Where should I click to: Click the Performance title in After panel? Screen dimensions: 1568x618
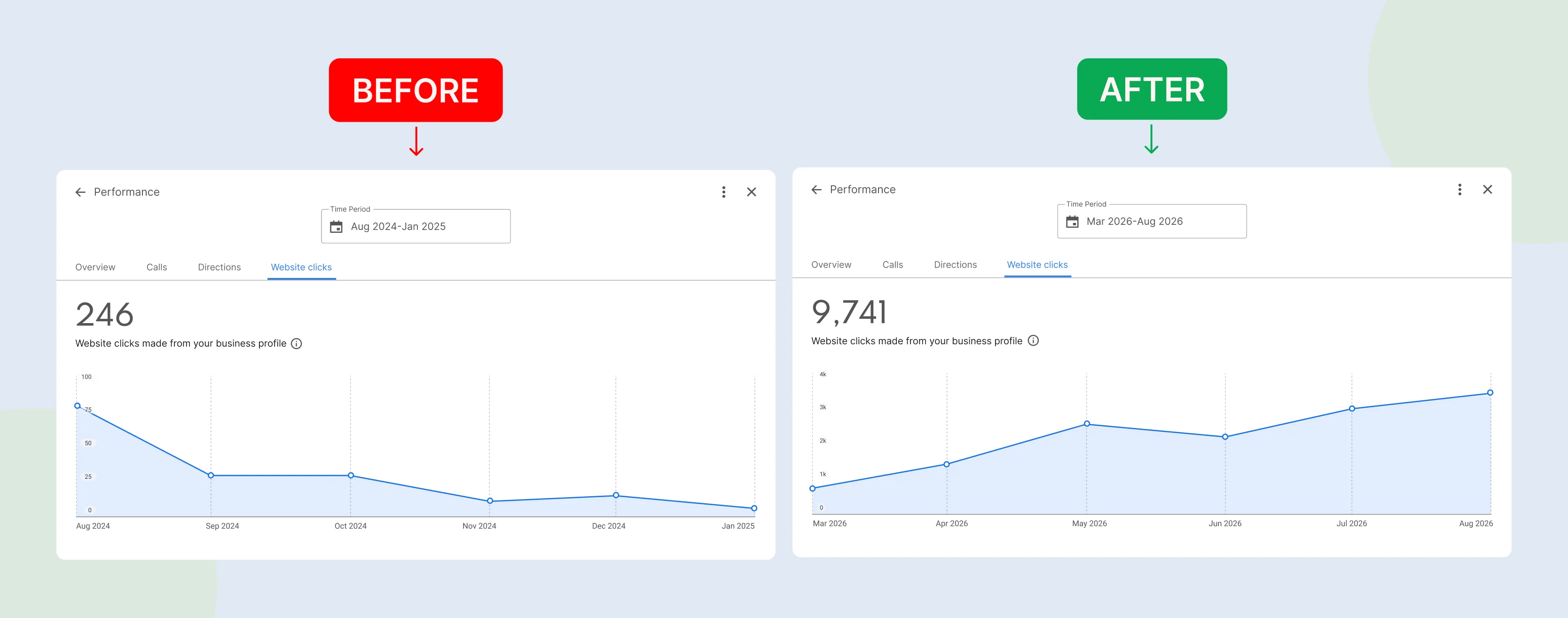[x=862, y=190]
